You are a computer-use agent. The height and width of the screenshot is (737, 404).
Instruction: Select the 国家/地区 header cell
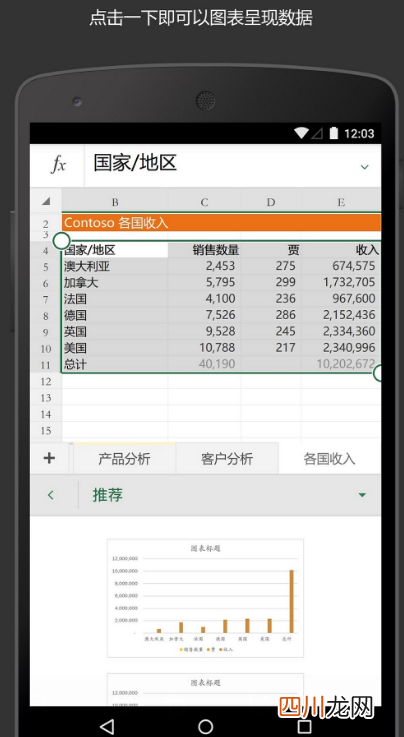115,250
